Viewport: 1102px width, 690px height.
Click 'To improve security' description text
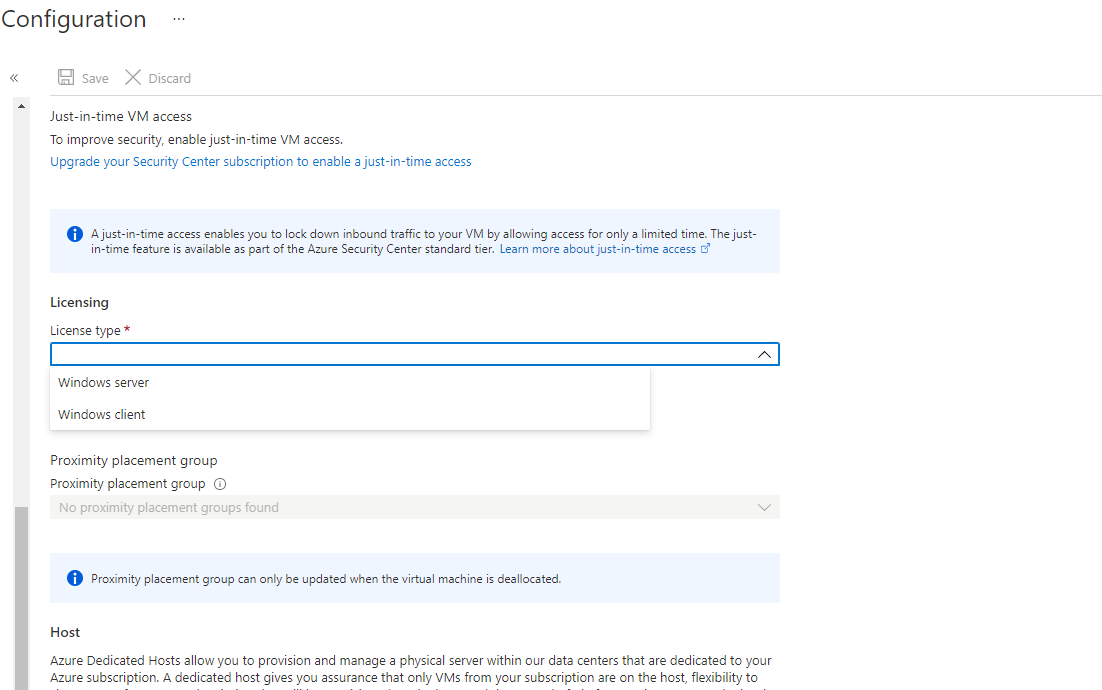[197, 140]
